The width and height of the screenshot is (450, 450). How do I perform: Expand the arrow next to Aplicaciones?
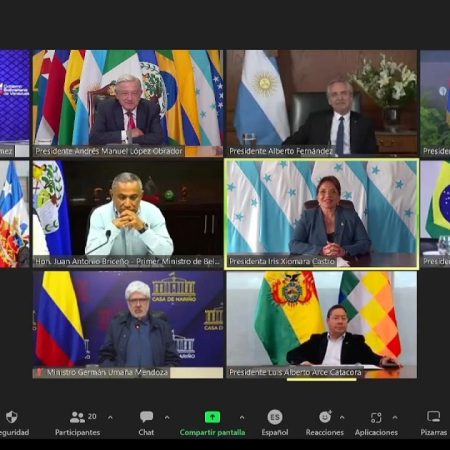coord(395,417)
